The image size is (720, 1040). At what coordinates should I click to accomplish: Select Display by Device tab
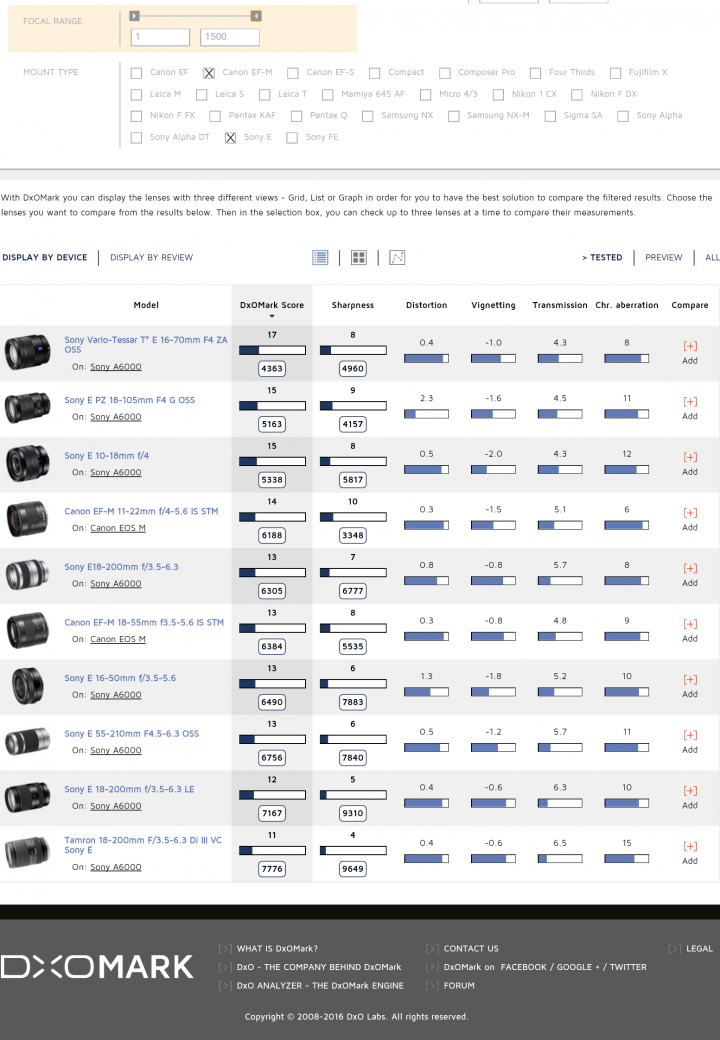[x=44, y=257]
